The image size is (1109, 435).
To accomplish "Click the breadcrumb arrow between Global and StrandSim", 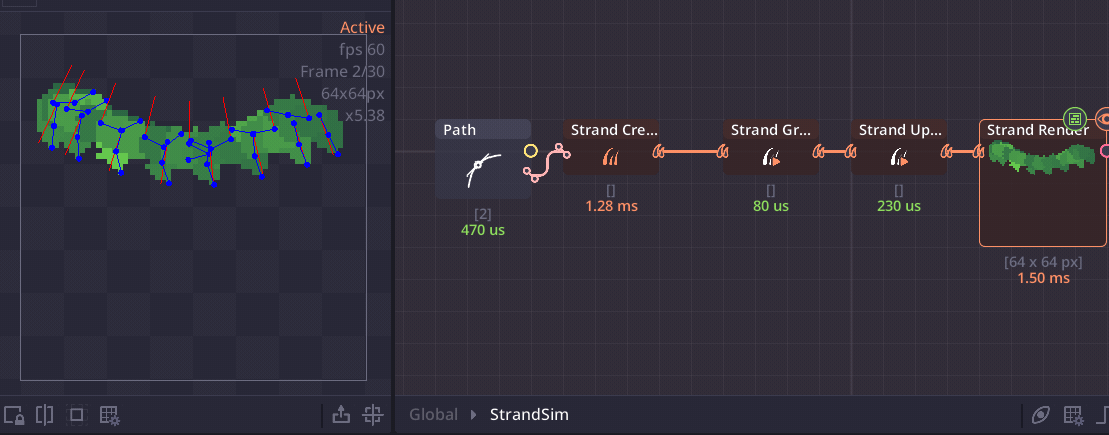I will 474,414.
